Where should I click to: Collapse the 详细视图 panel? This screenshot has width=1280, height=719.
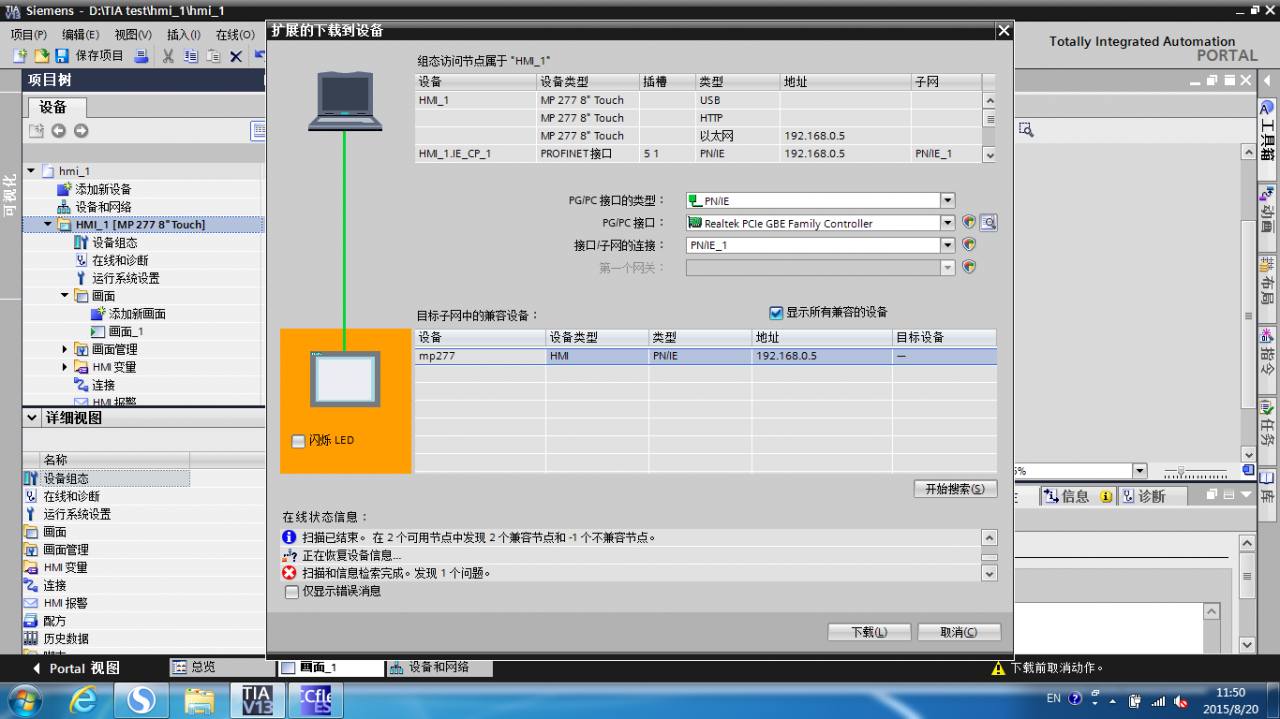pyautogui.click(x=33, y=418)
